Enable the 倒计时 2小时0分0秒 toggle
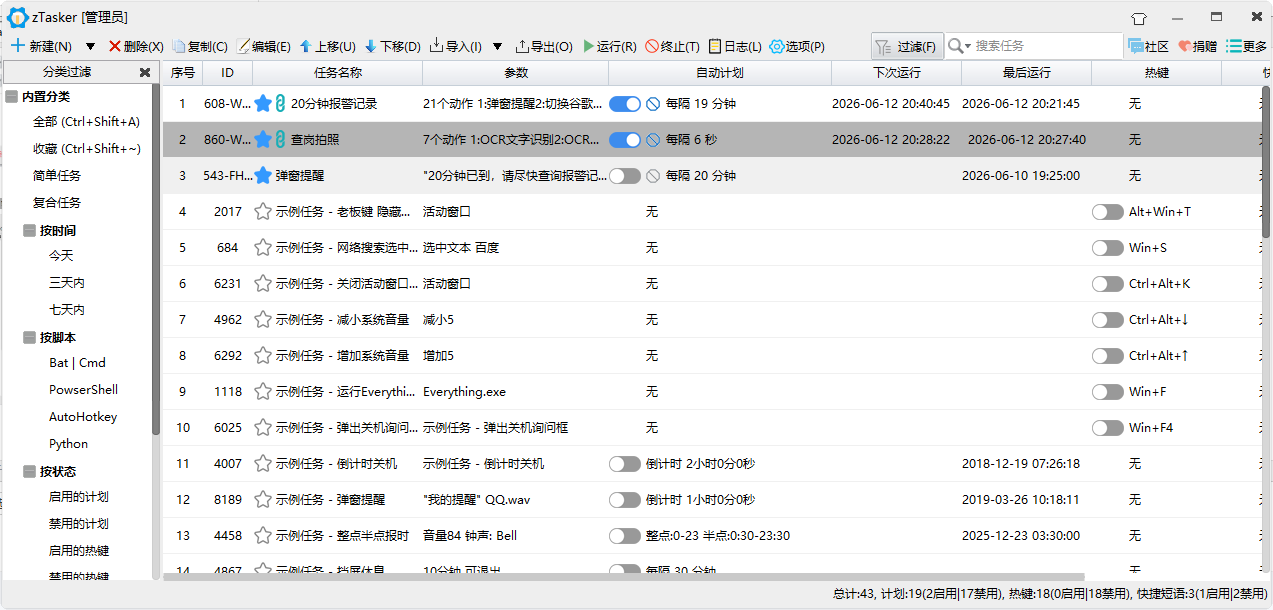 (625, 464)
